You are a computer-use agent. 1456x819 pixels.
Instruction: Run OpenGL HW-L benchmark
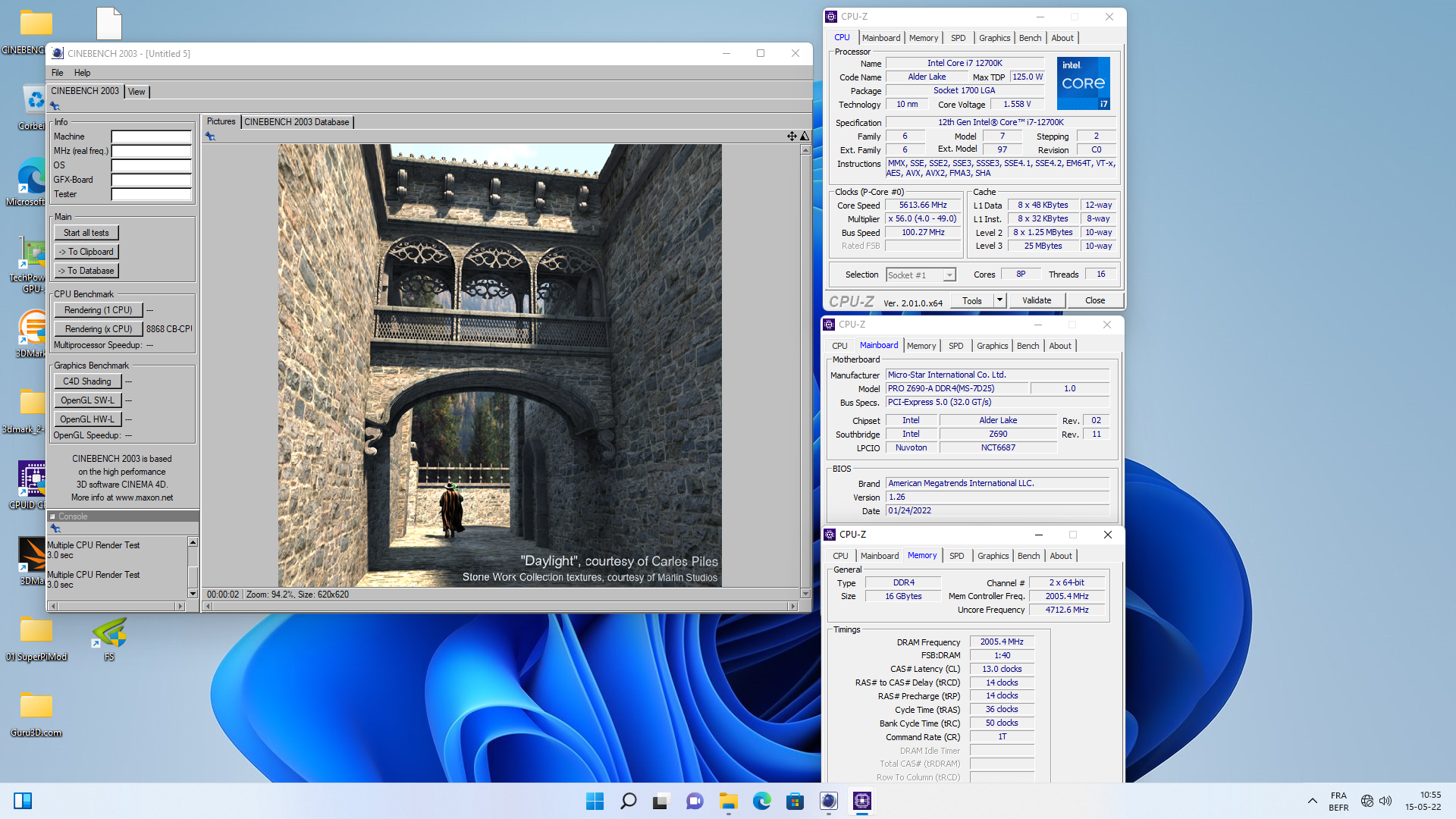tap(86, 419)
